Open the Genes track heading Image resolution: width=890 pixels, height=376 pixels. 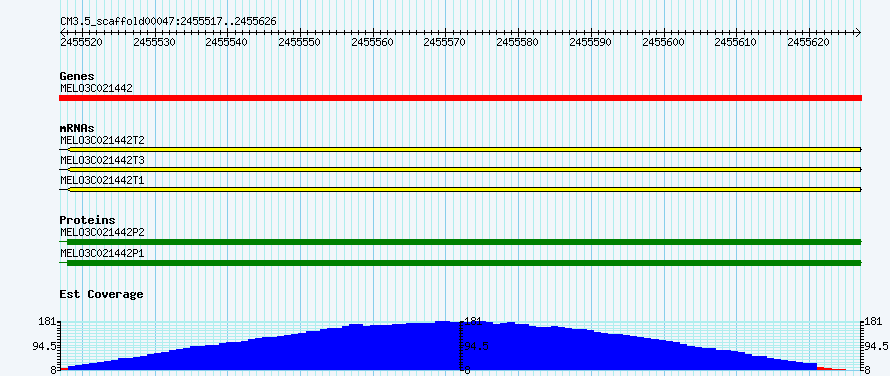[x=77, y=76]
